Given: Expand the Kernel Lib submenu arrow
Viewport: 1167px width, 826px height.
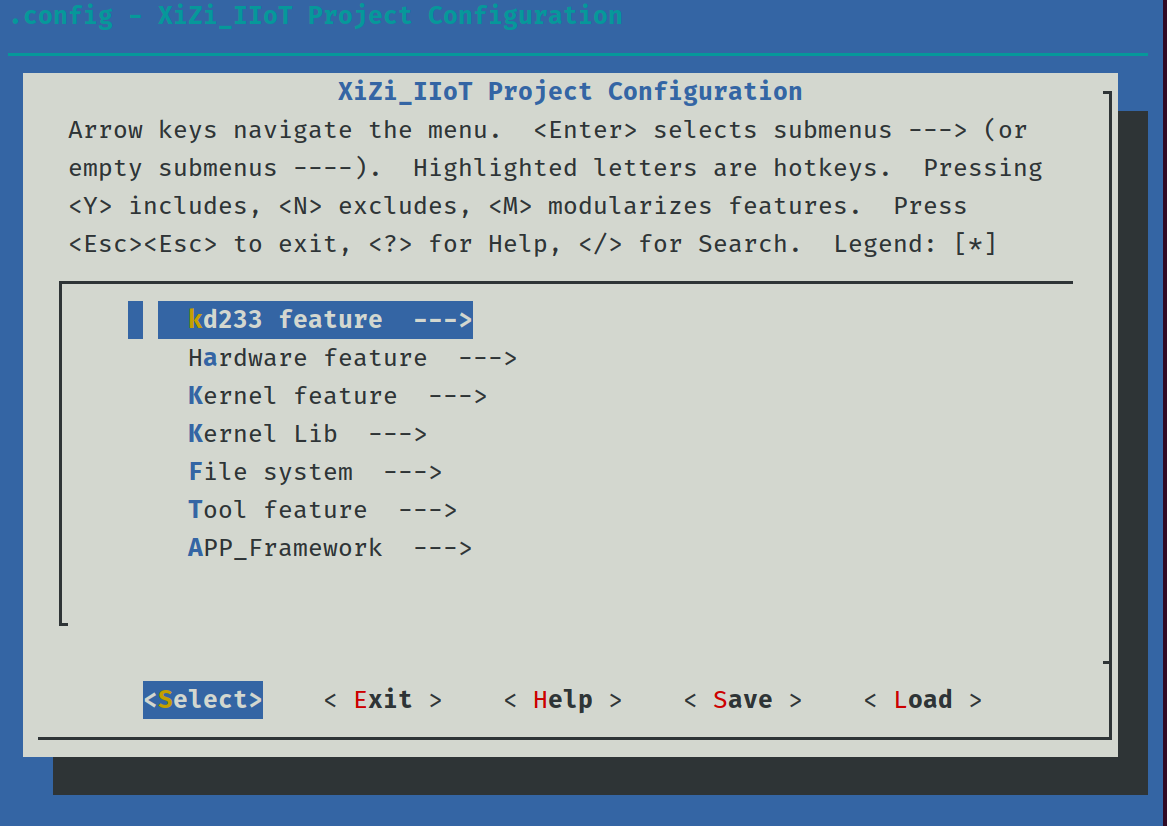Looking at the screenshot, I should pyautogui.click(x=397, y=434).
